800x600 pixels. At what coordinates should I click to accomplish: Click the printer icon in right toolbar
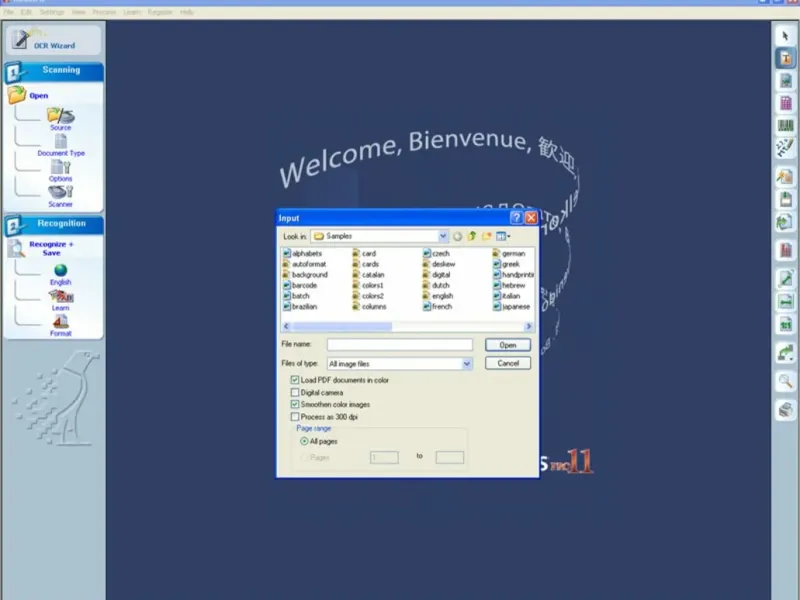click(785, 410)
